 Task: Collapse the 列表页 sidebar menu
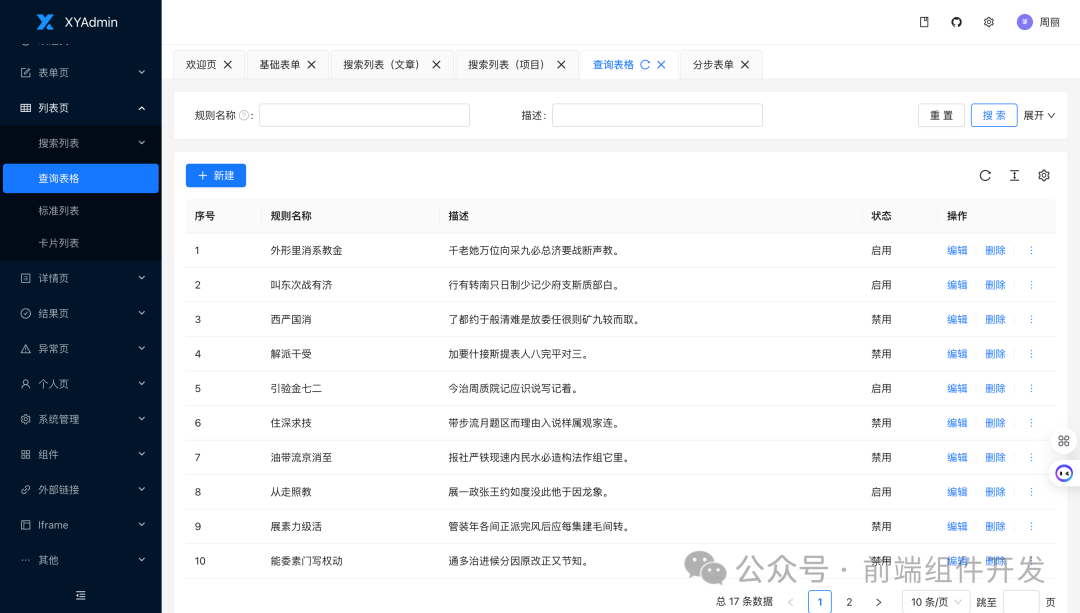click(x=80, y=107)
